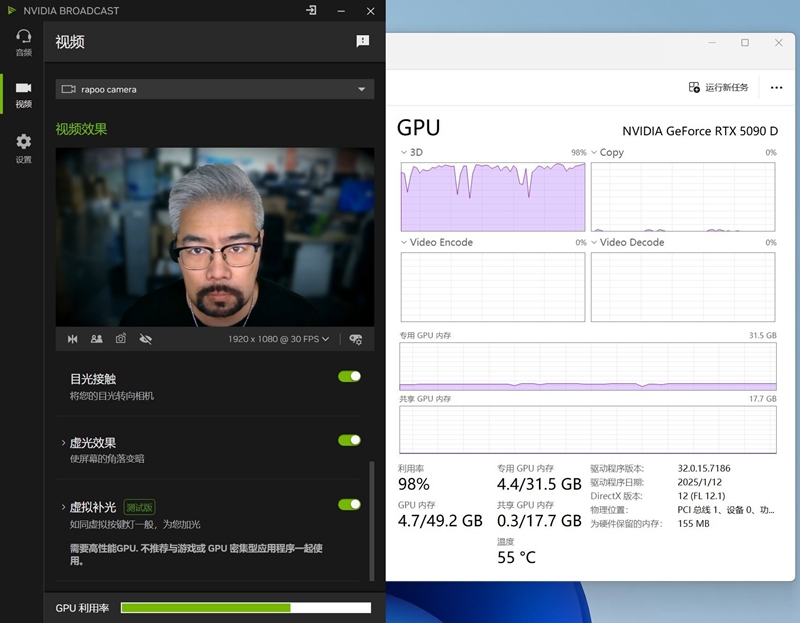This screenshot has height=623, width=800.
Task: Disable the 虚光效果 toggle
Action: tap(349, 440)
